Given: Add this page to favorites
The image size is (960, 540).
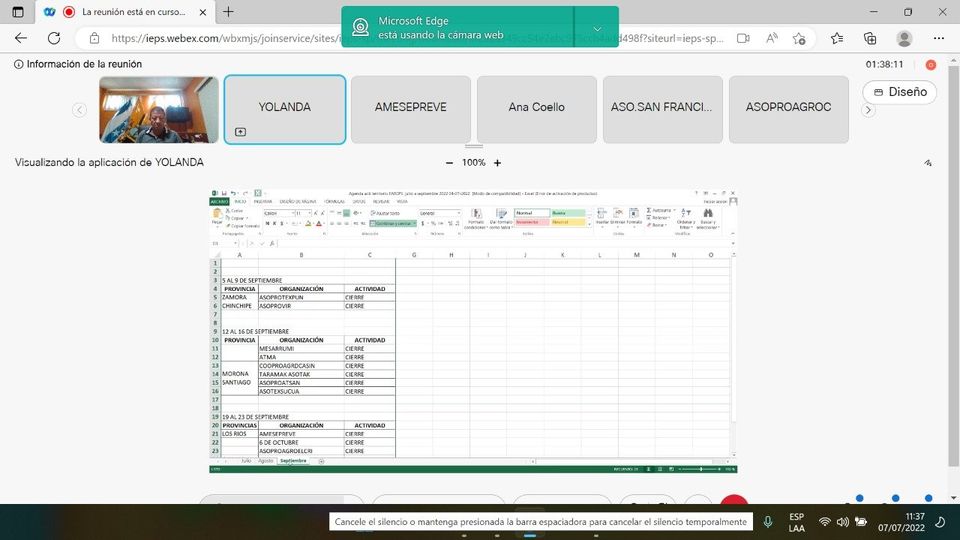Looking at the screenshot, I should point(800,38).
